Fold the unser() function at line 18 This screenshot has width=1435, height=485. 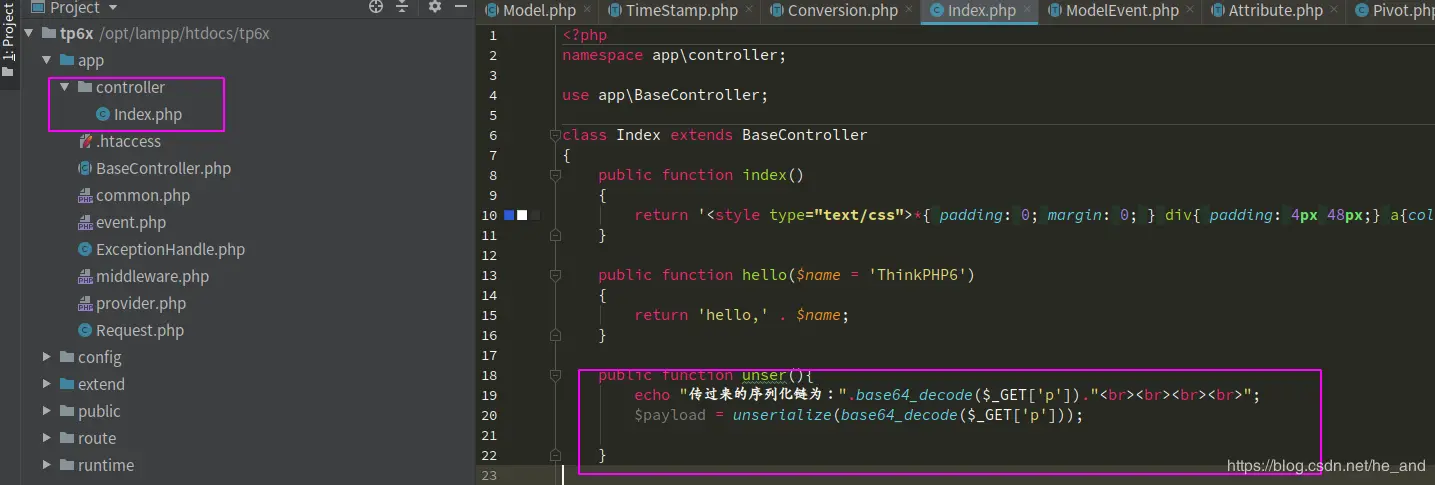(x=555, y=375)
